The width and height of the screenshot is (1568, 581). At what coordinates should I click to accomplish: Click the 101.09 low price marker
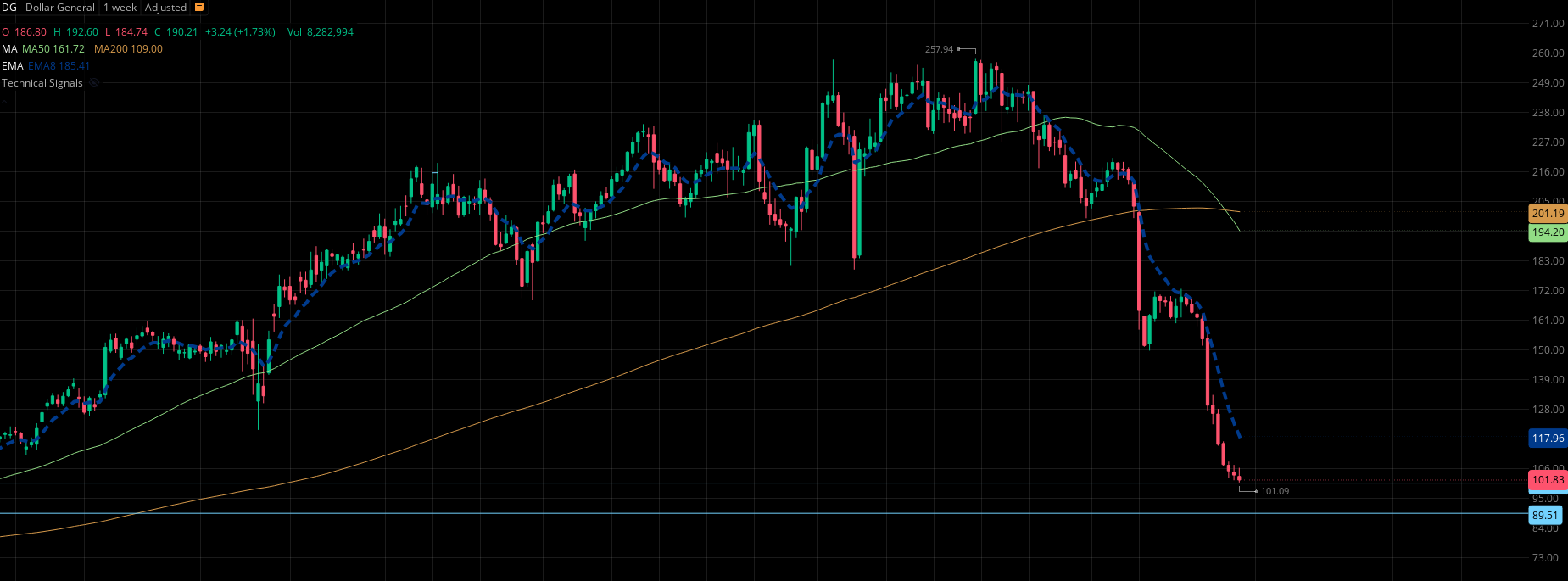point(1275,491)
